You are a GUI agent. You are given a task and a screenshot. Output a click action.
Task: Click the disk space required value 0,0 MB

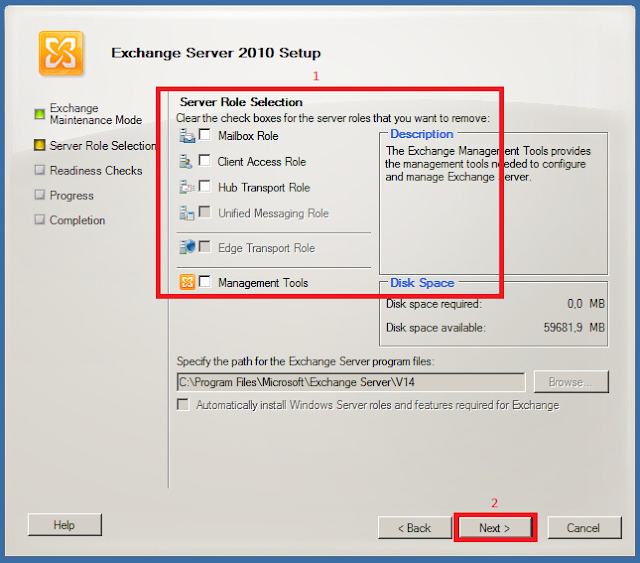pos(586,303)
